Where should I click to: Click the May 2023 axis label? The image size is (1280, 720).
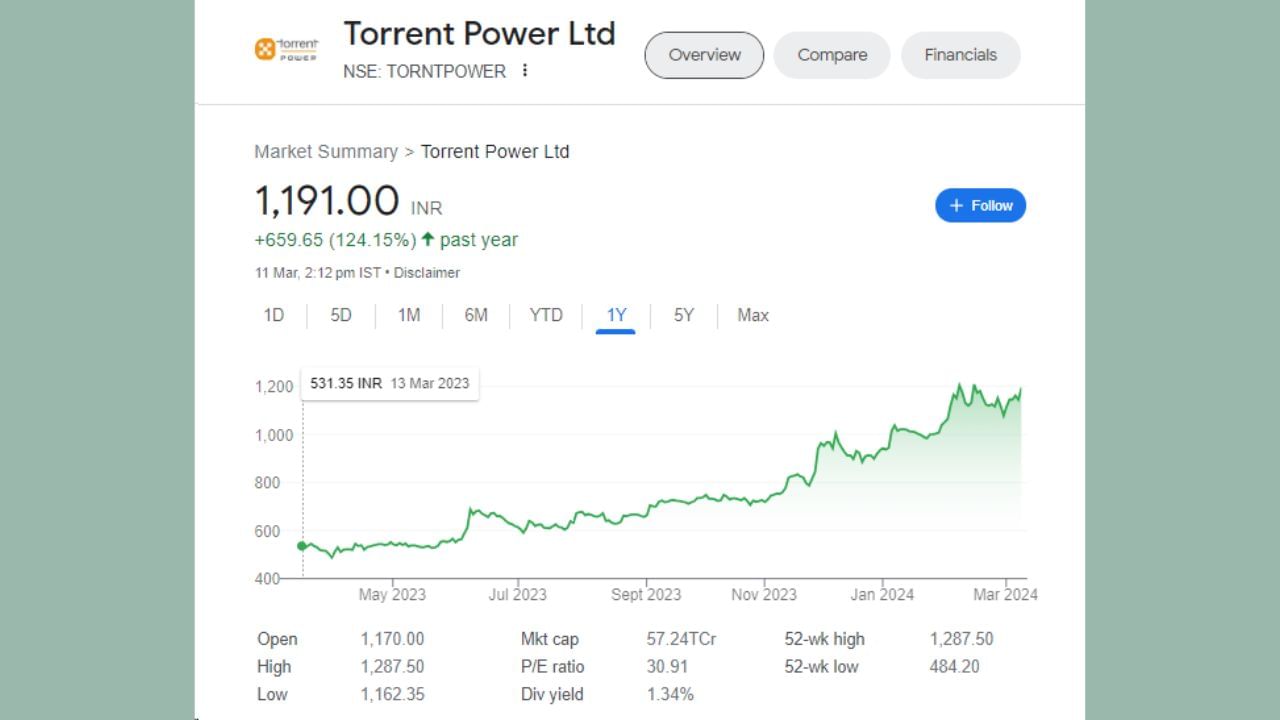(392, 594)
